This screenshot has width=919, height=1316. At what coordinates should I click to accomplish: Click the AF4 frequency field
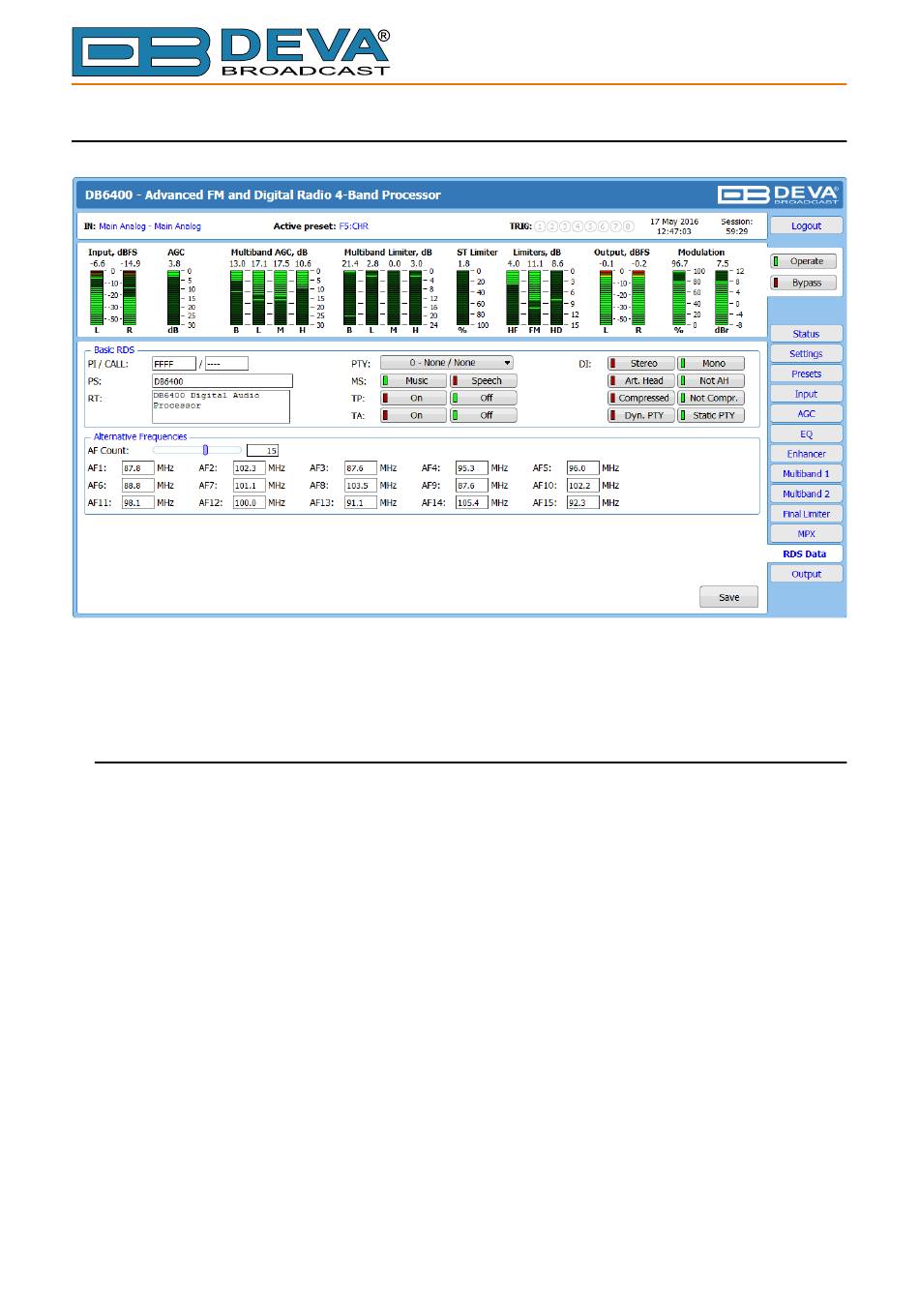pyautogui.click(x=472, y=468)
